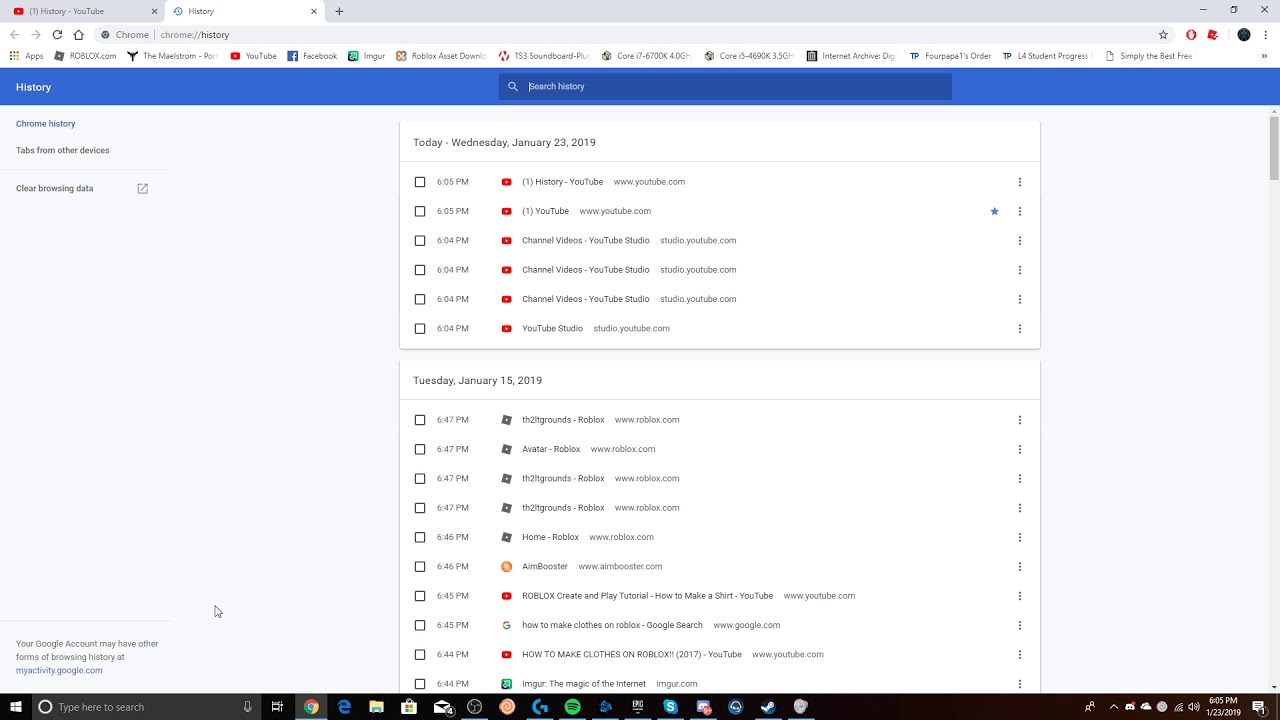Open Task View on the taskbar

tap(277, 707)
